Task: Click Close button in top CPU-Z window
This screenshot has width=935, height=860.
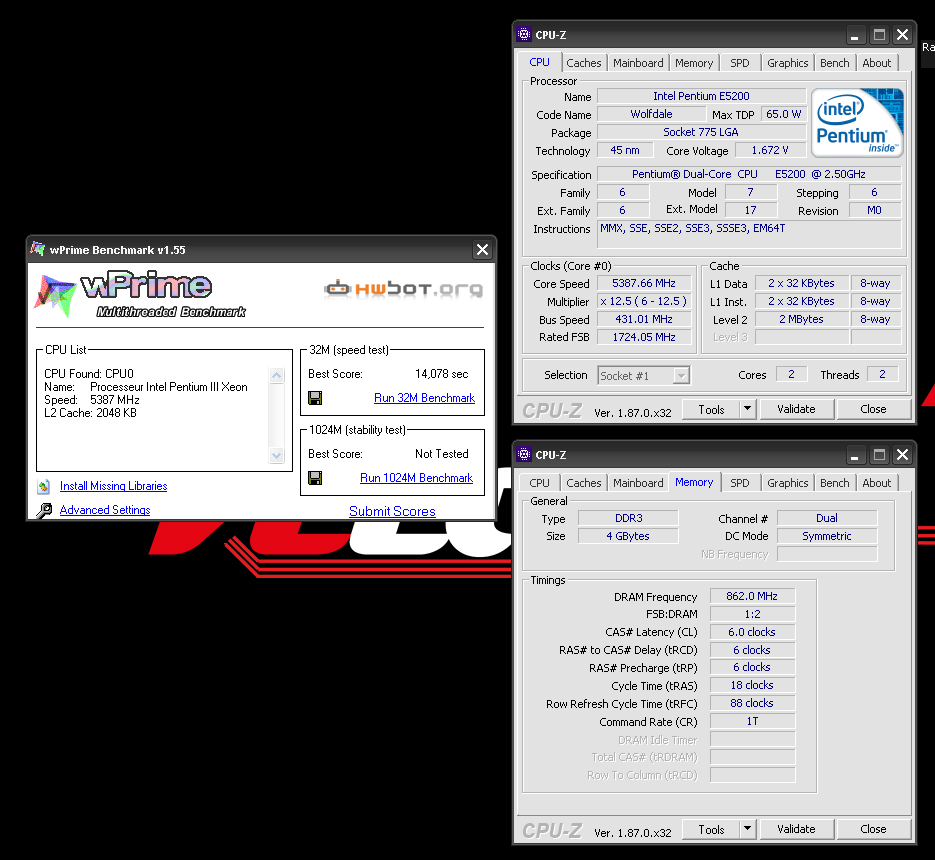Action: pos(874,409)
